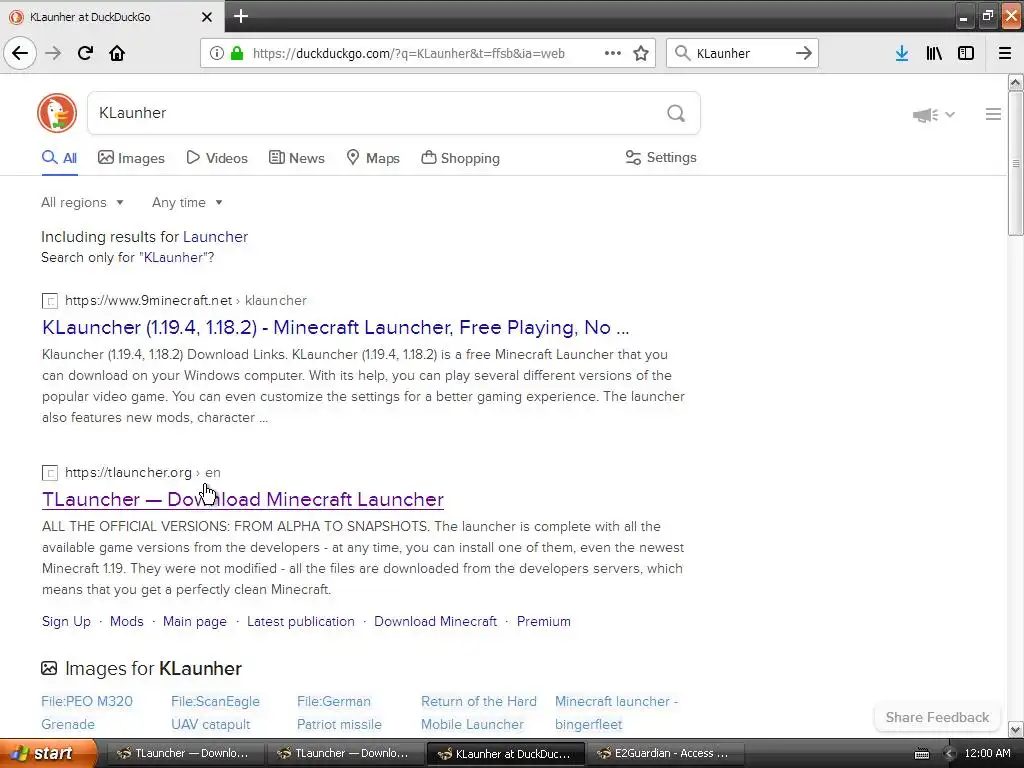Switch to the Images tab

tap(131, 158)
